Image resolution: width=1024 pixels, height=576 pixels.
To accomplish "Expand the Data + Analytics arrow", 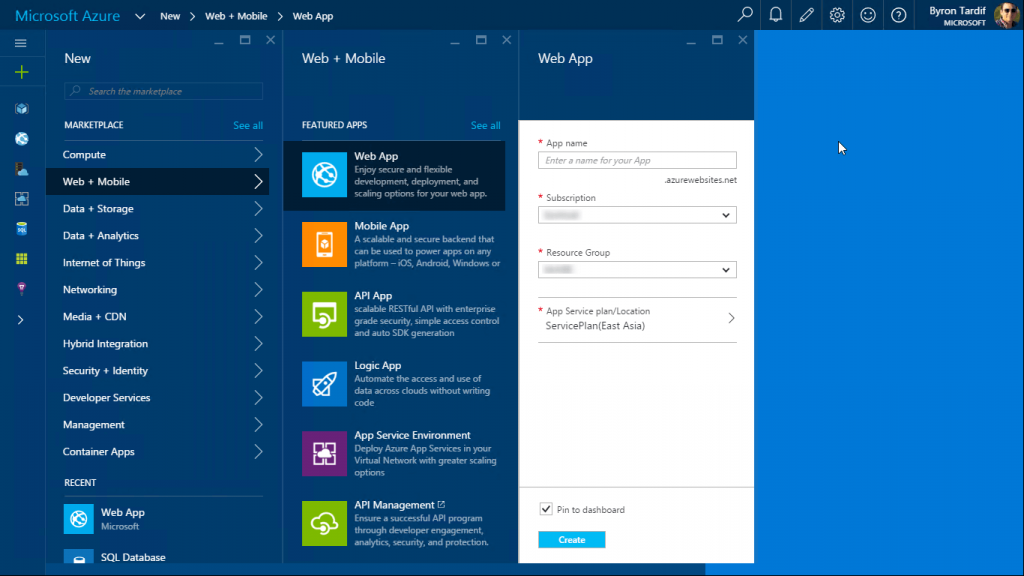I will pos(259,236).
